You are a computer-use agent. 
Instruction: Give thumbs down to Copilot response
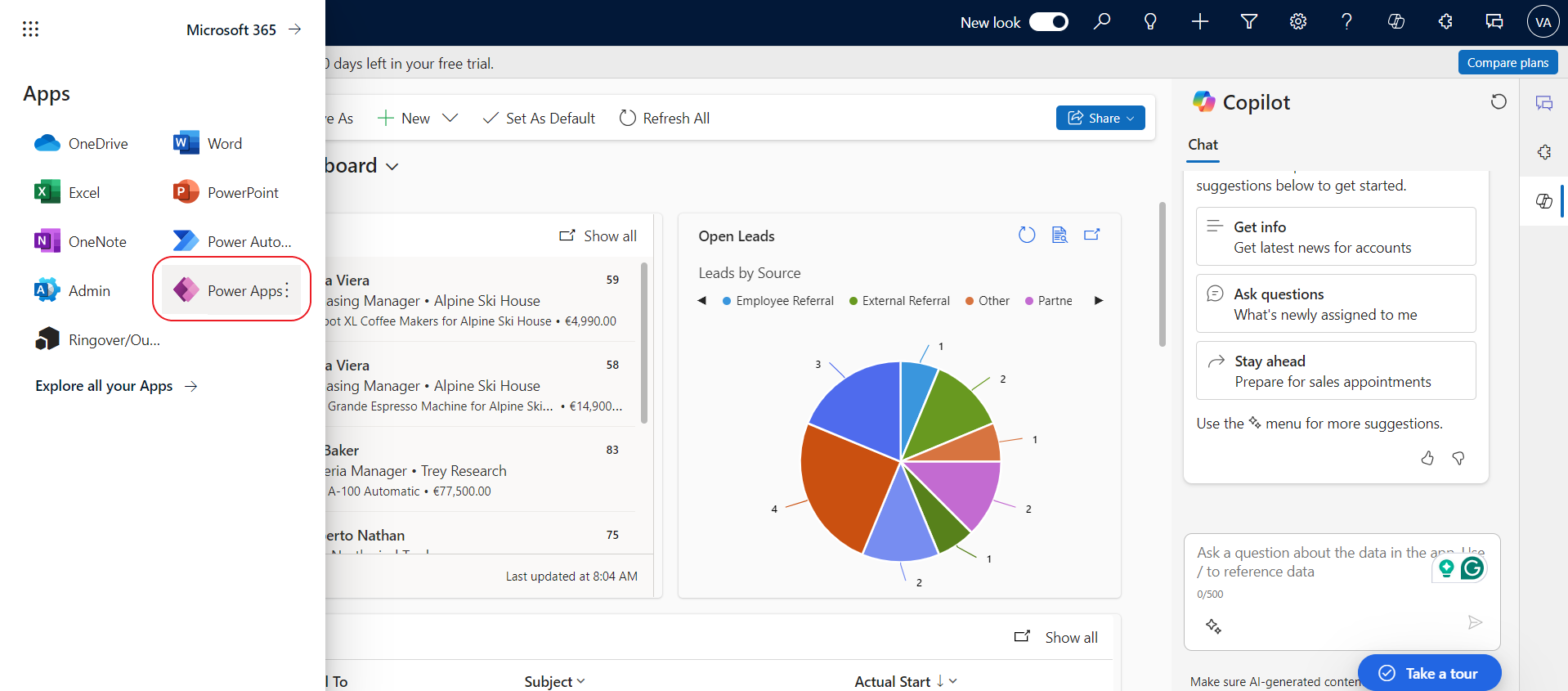click(1458, 458)
